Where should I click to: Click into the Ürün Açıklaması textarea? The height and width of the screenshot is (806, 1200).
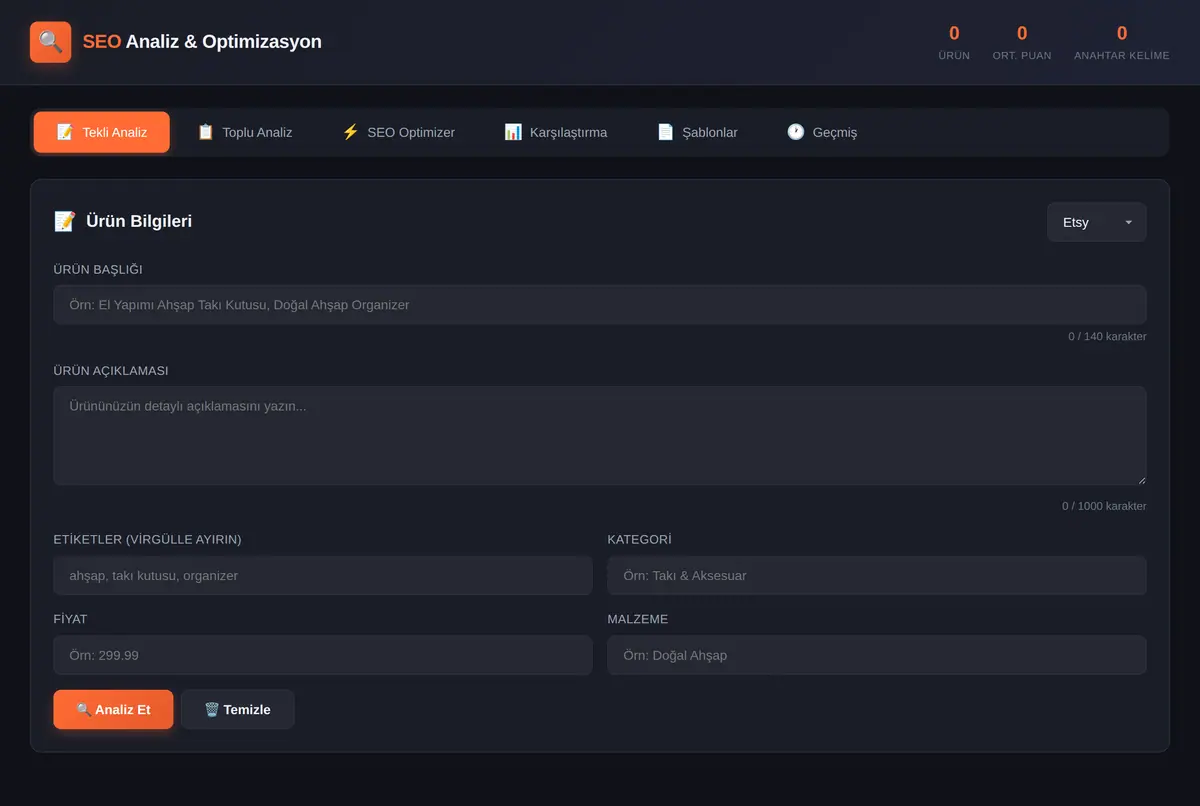(600, 436)
